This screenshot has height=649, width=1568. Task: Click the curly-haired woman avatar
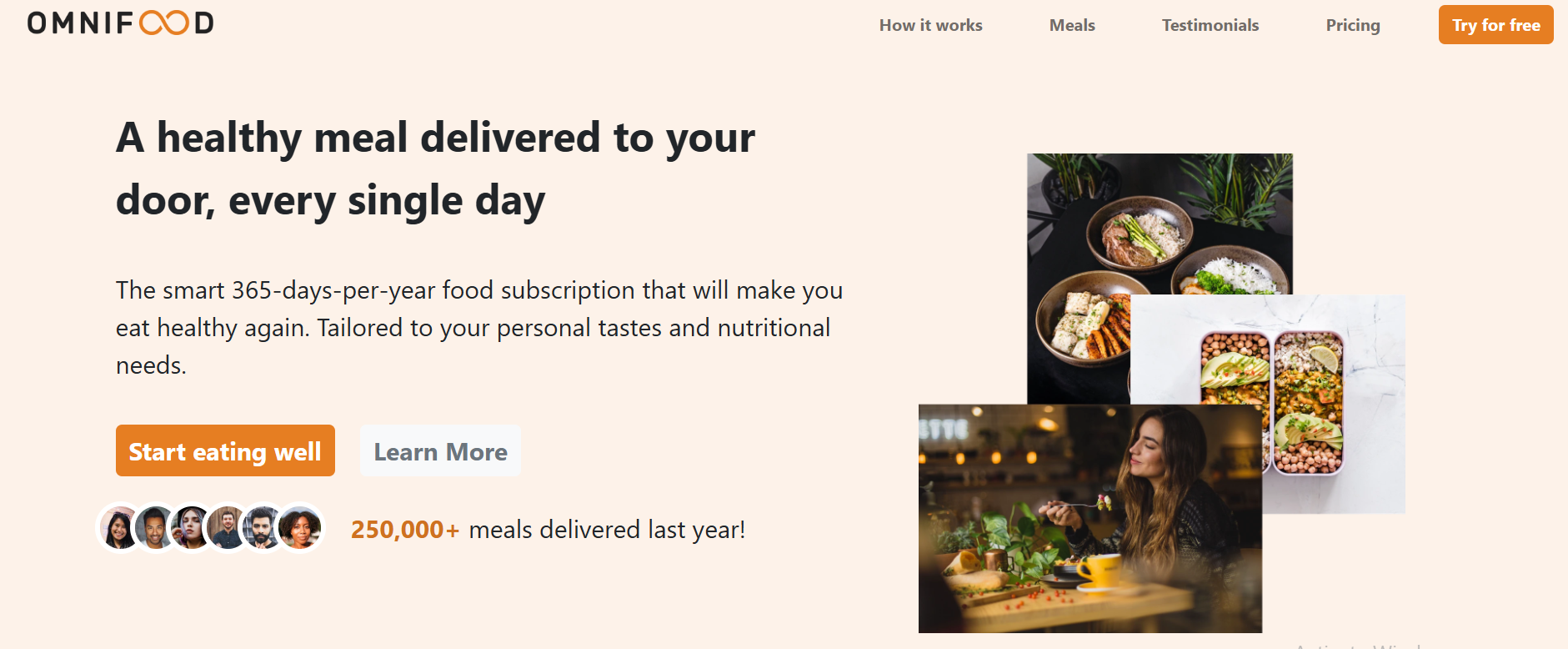[x=300, y=528]
